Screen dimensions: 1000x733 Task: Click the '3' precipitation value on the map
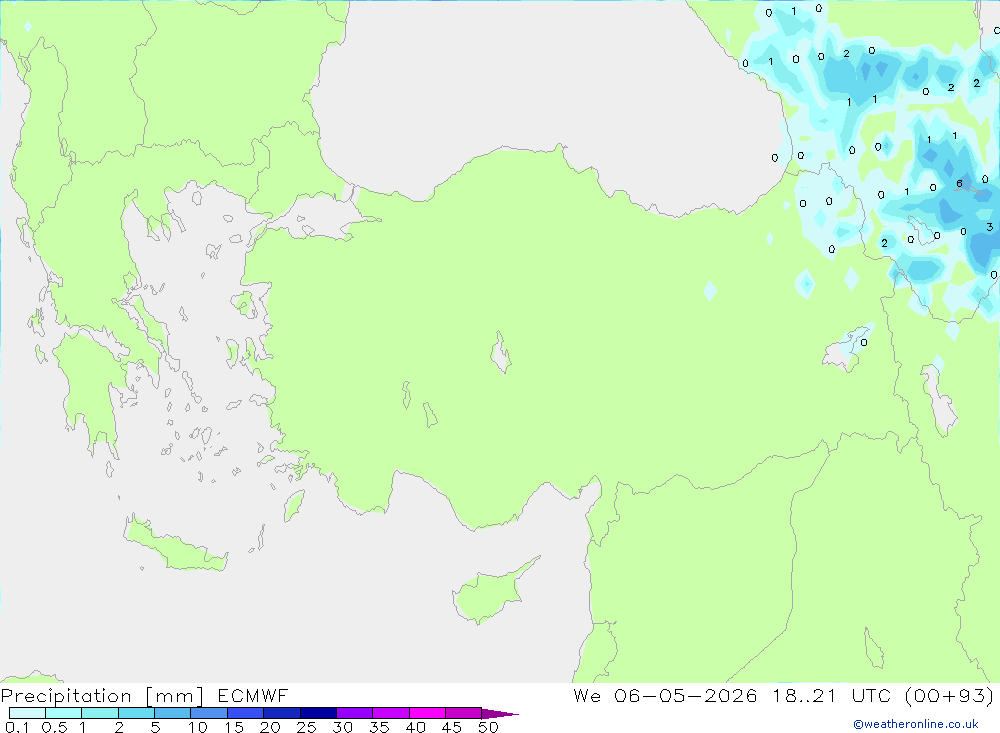point(989,226)
